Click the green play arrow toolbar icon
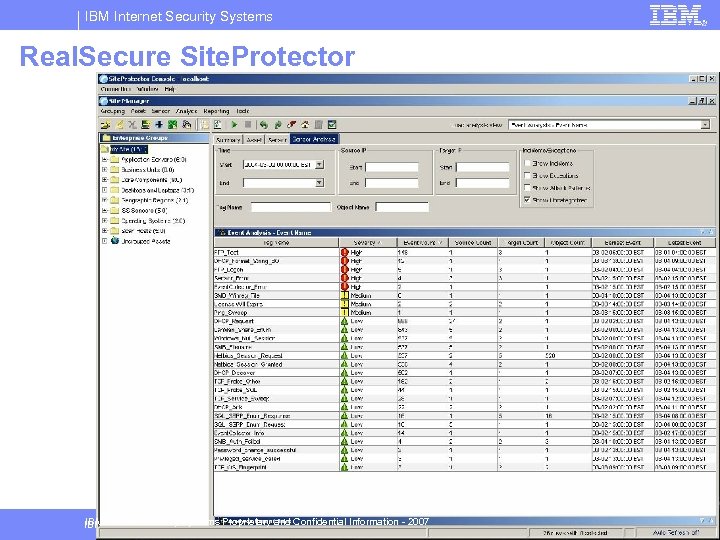 [x=234, y=124]
